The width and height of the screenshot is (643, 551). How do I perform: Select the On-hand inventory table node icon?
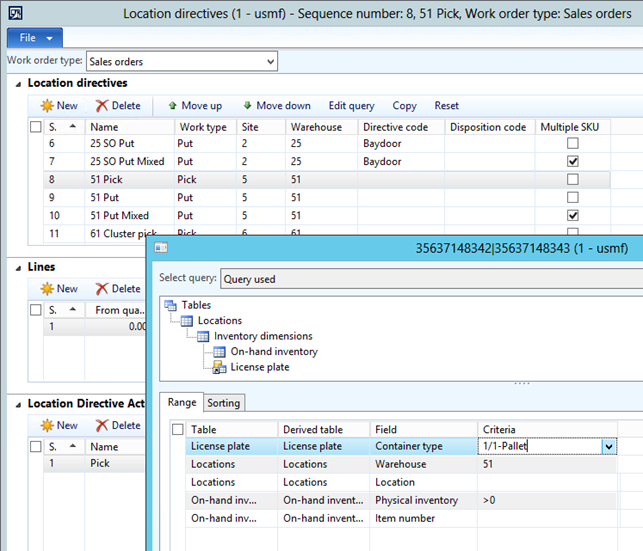(220, 352)
